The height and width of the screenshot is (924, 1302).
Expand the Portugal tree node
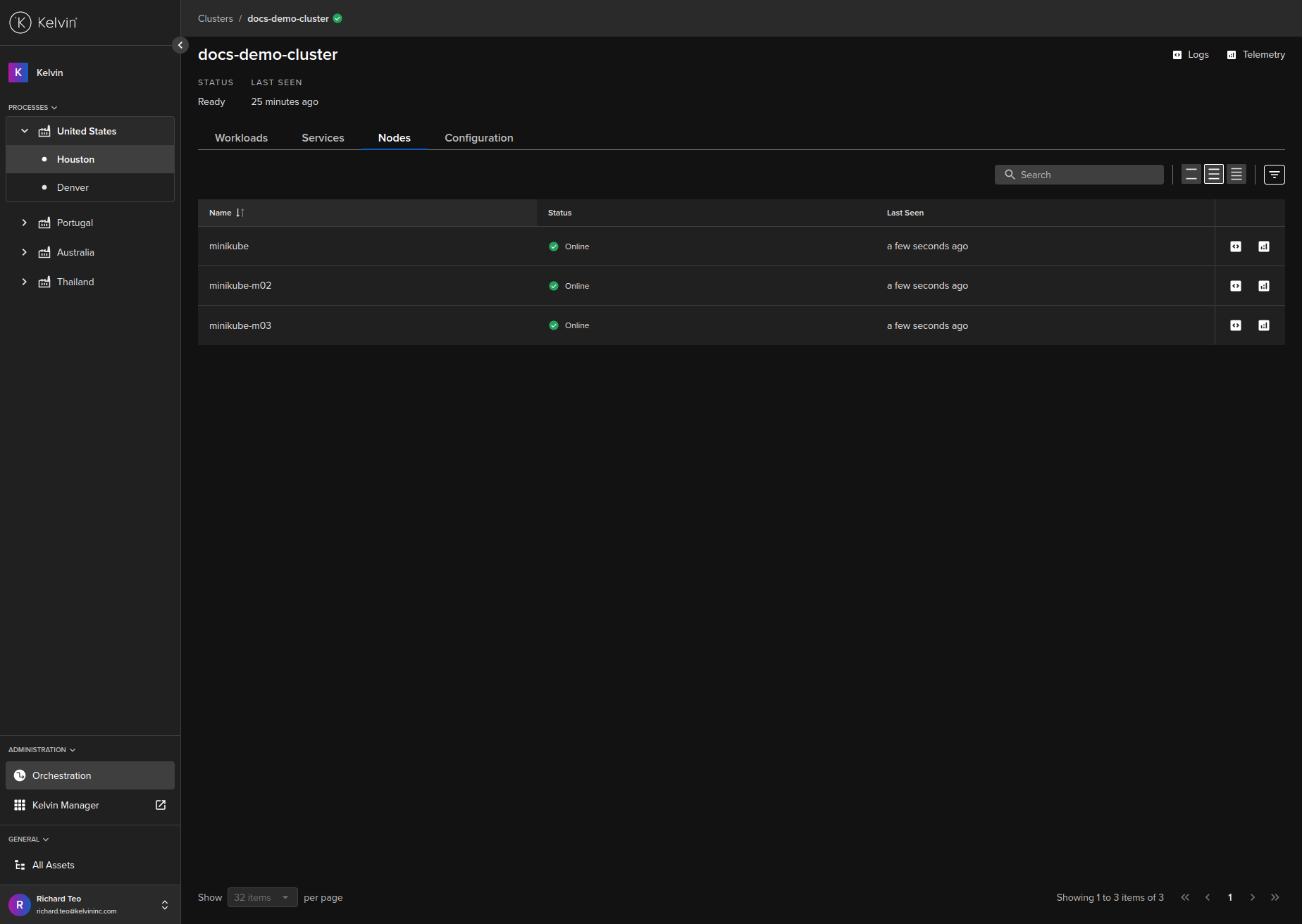pyautogui.click(x=25, y=223)
